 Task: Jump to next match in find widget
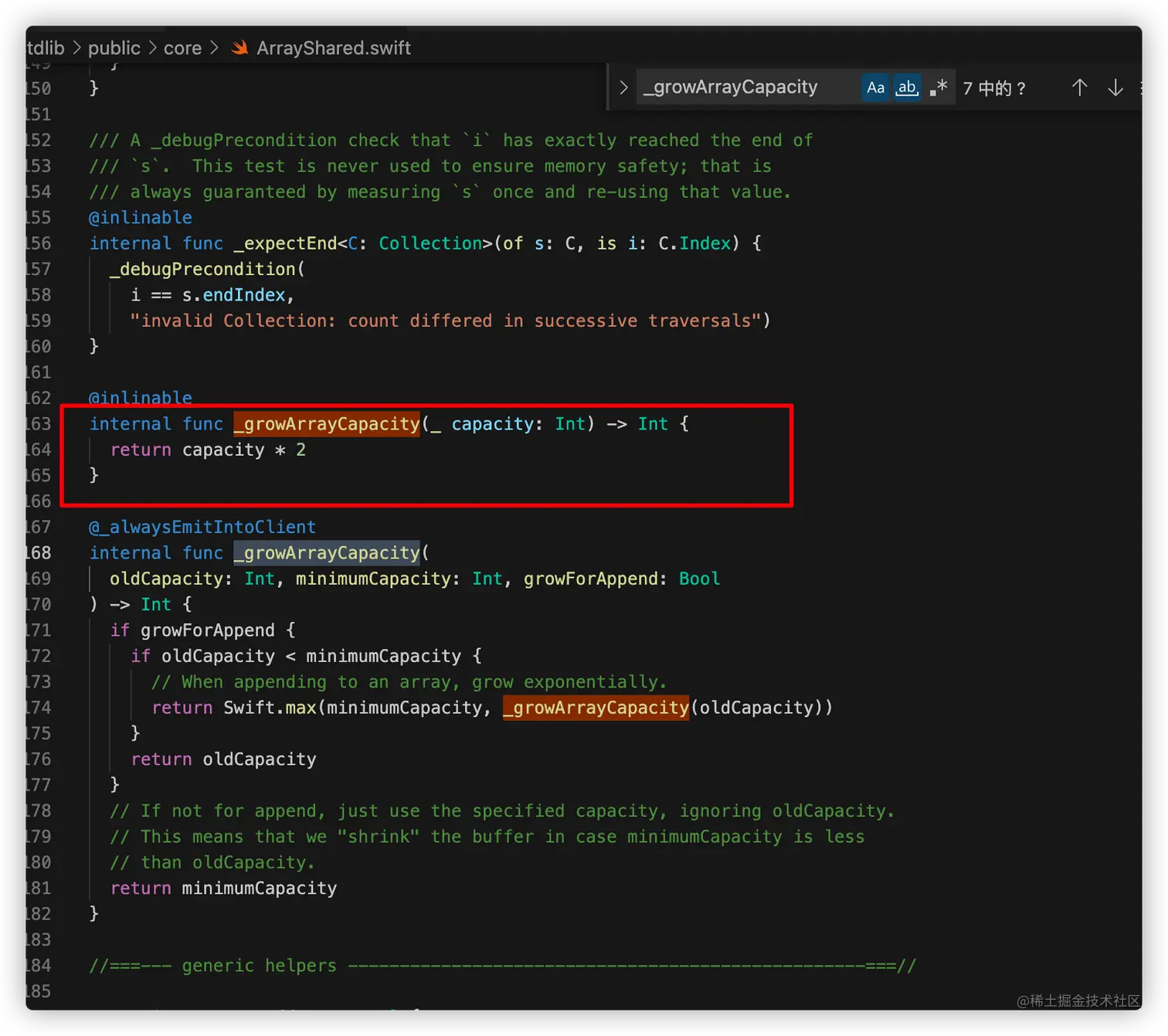click(1115, 88)
